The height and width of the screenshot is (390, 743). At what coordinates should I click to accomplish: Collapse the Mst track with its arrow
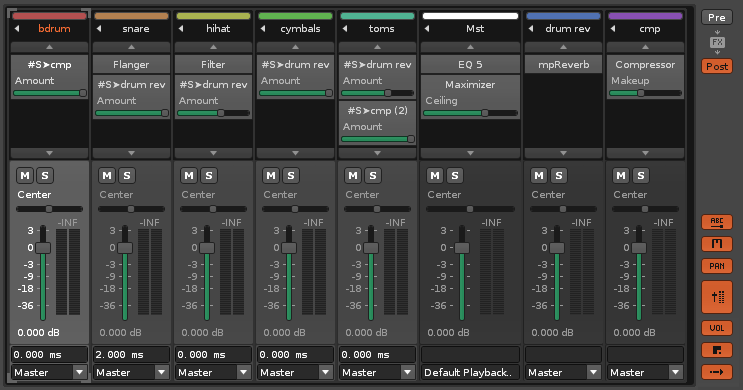point(427,29)
